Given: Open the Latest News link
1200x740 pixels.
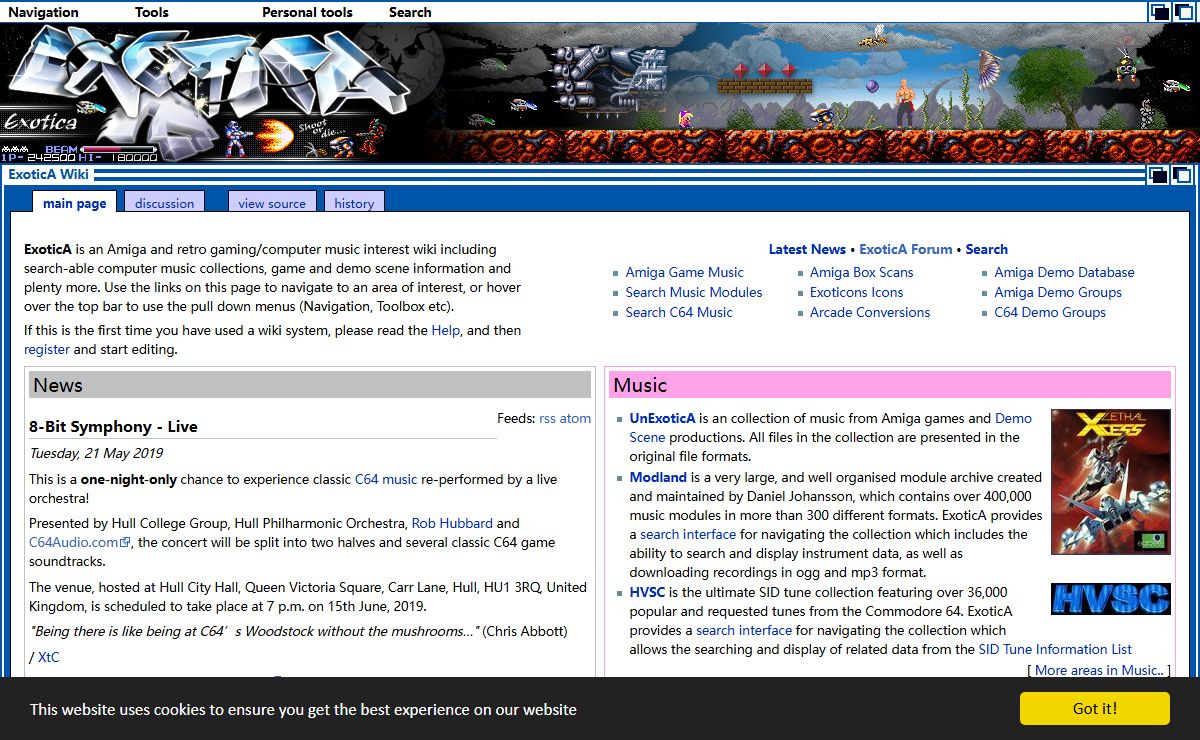Looking at the screenshot, I should [807, 249].
